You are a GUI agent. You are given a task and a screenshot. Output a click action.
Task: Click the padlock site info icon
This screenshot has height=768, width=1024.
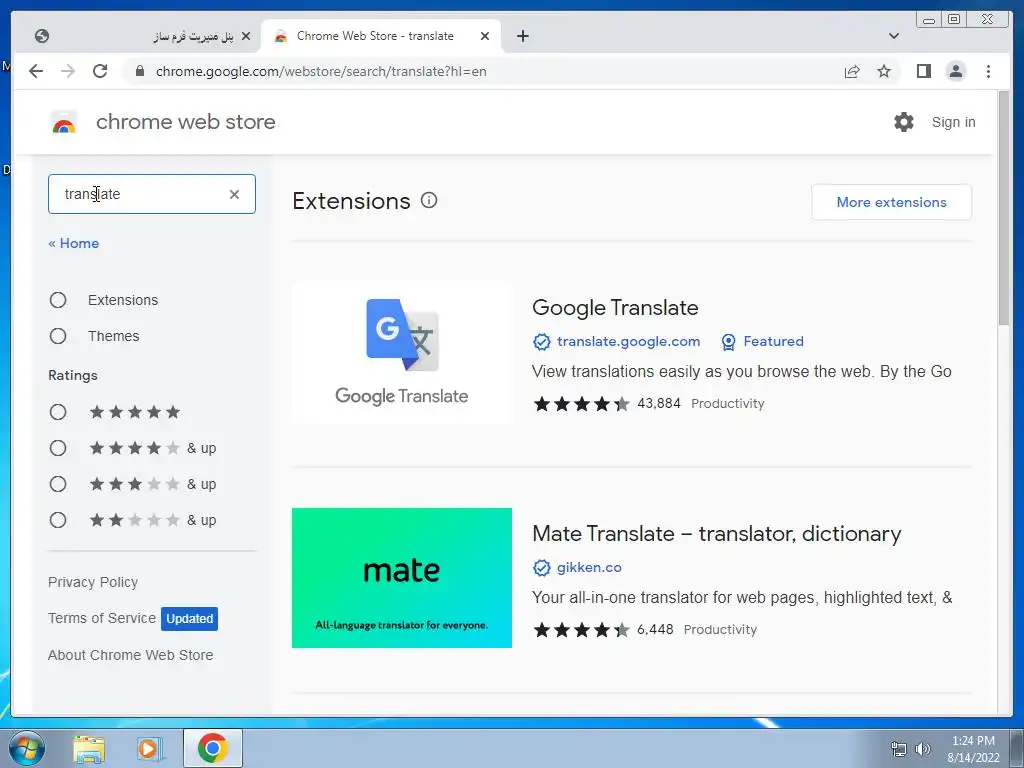139,71
